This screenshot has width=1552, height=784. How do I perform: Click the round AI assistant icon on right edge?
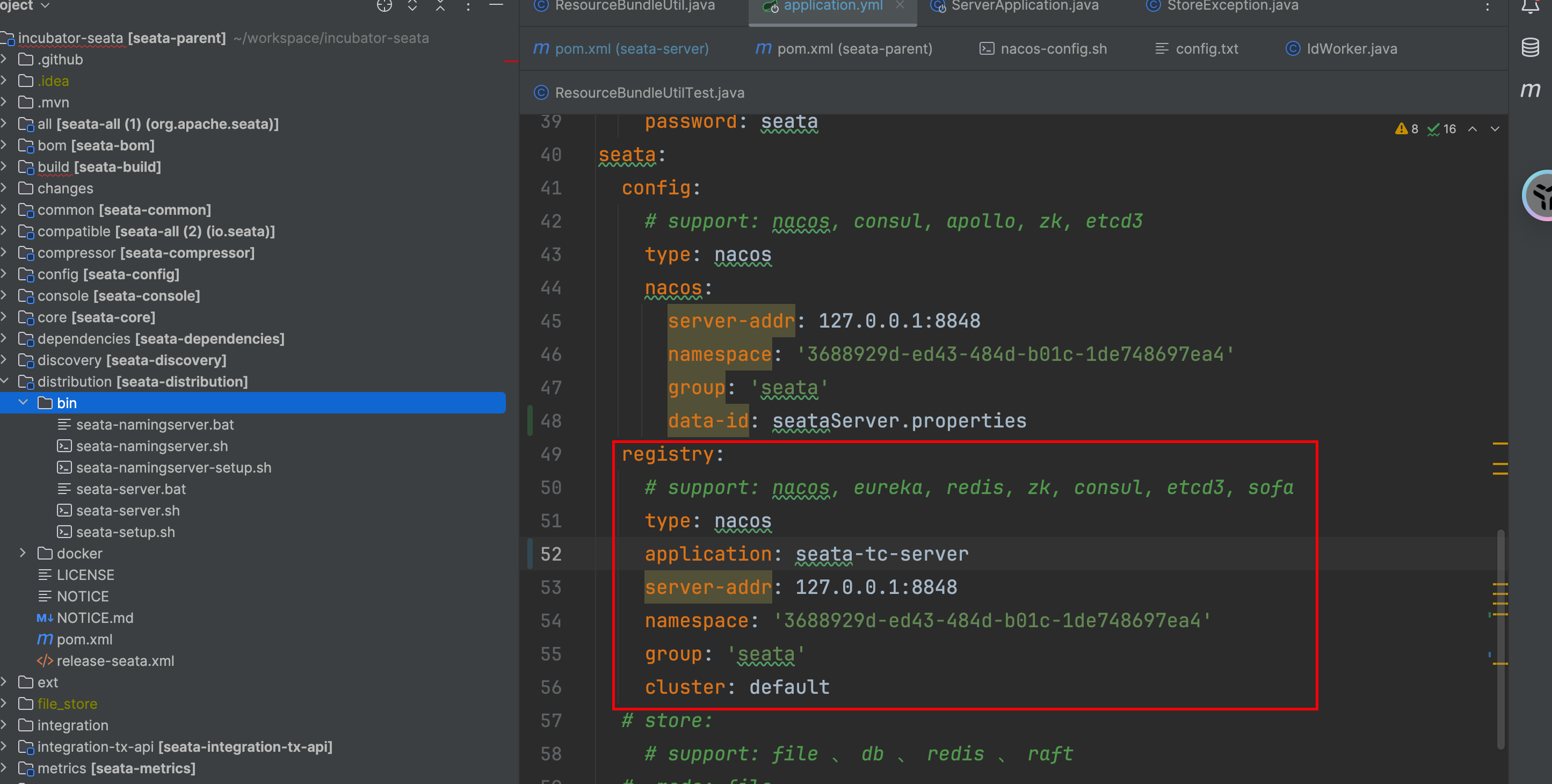pos(1540,196)
